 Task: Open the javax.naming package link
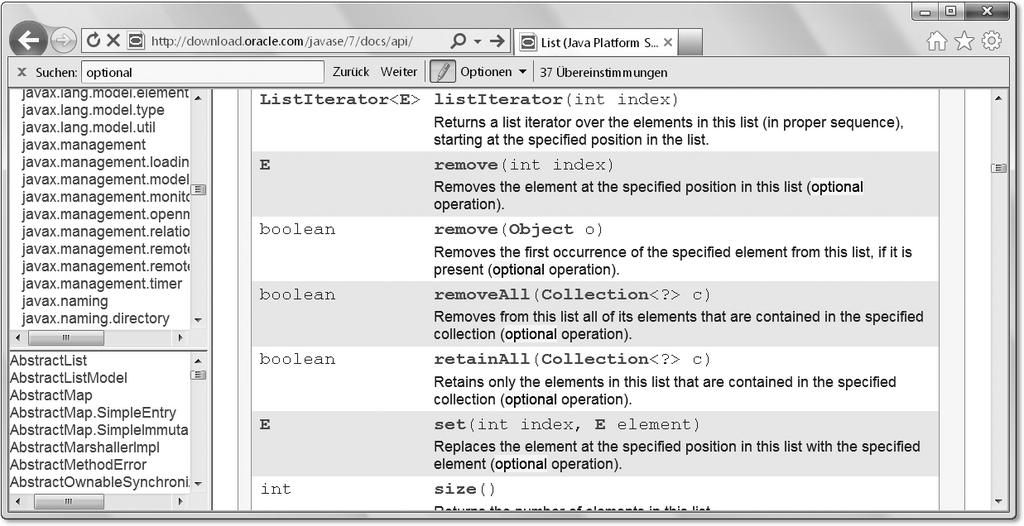point(65,301)
